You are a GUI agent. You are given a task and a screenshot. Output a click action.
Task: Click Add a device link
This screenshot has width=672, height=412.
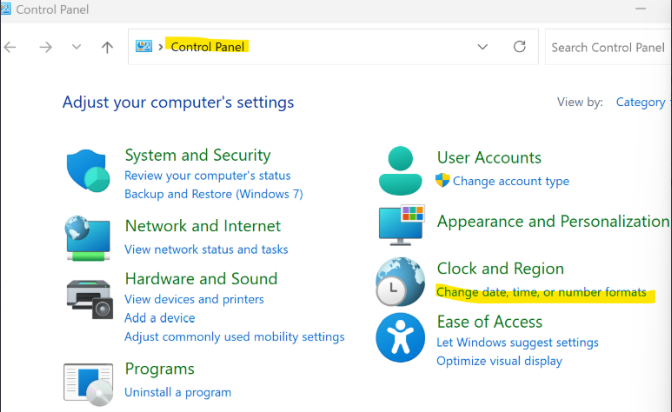point(159,318)
